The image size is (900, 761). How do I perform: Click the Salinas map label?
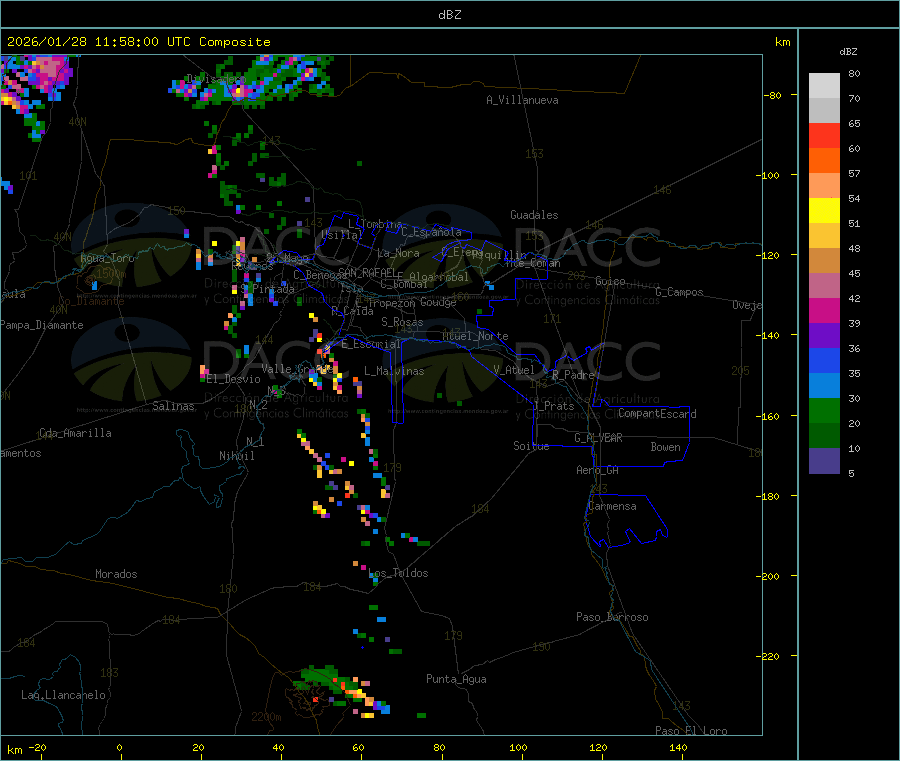[173, 406]
